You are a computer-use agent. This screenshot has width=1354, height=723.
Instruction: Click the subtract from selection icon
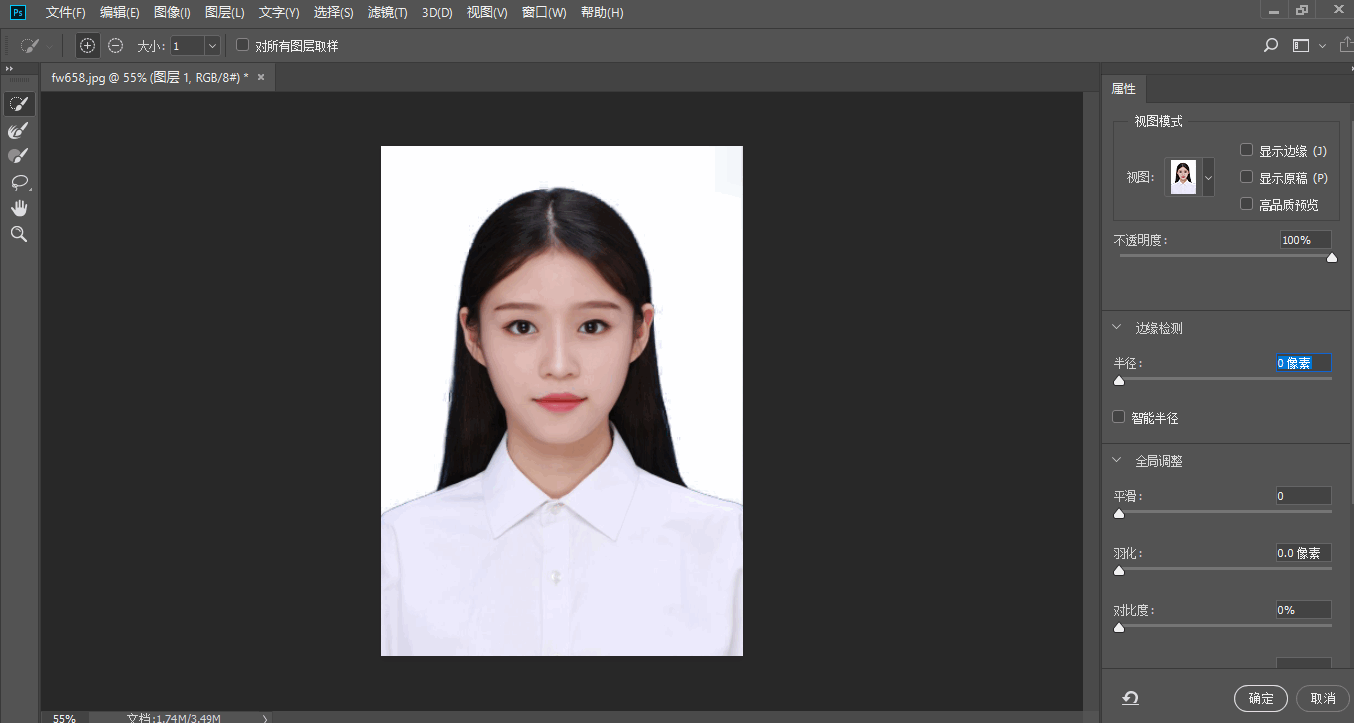(115, 45)
